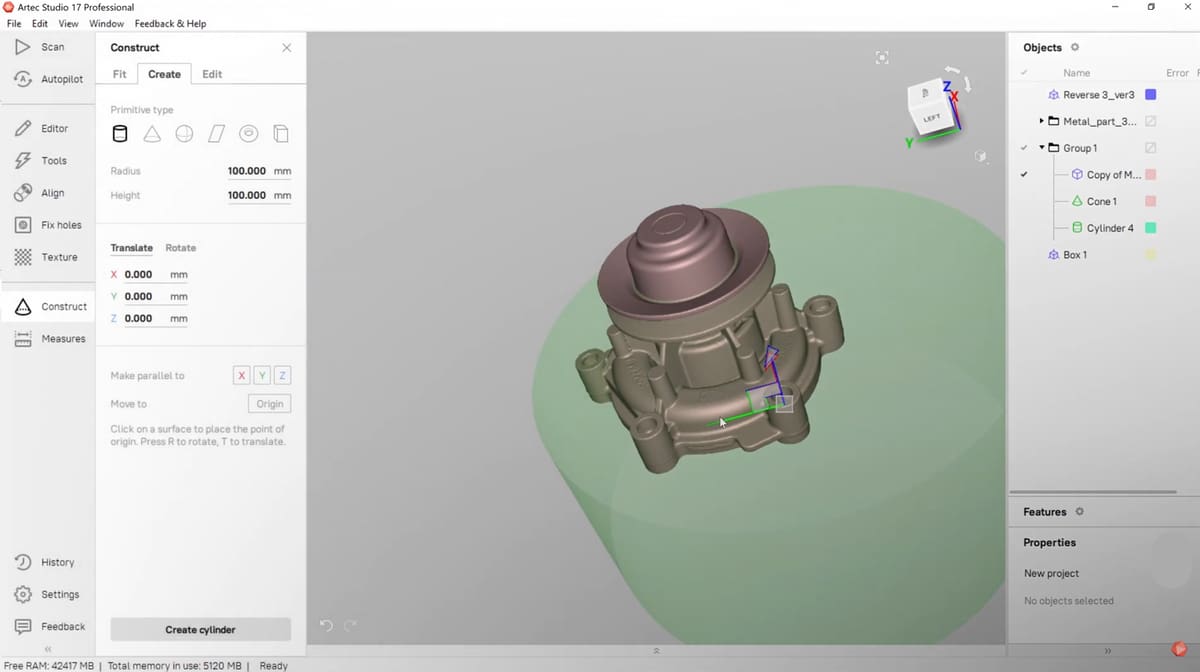Click the Reverse 3_ver3 purple color swatch
Viewport: 1200px width, 672px height.
tap(1151, 95)
